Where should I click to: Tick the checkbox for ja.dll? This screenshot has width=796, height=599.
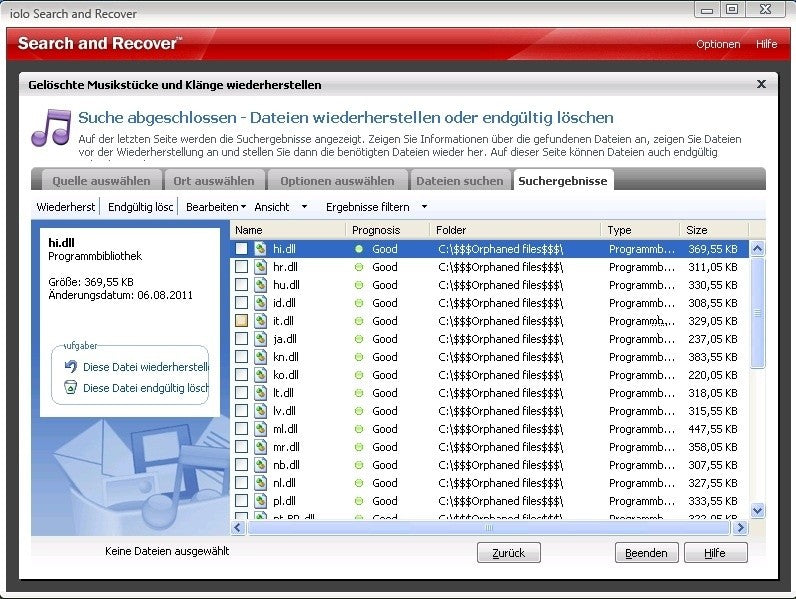242,339
